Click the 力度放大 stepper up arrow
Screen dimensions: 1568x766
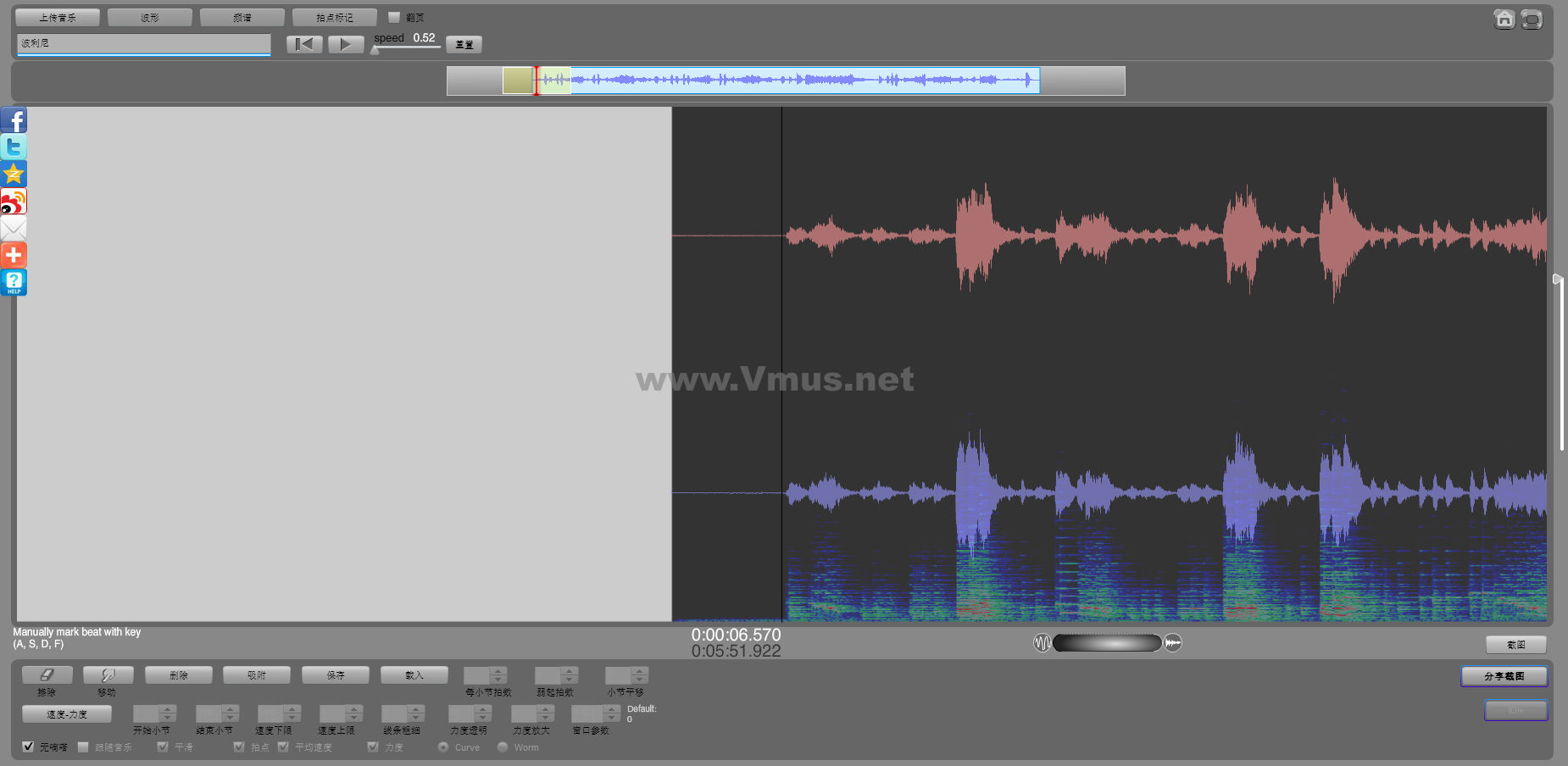point(546,709)
